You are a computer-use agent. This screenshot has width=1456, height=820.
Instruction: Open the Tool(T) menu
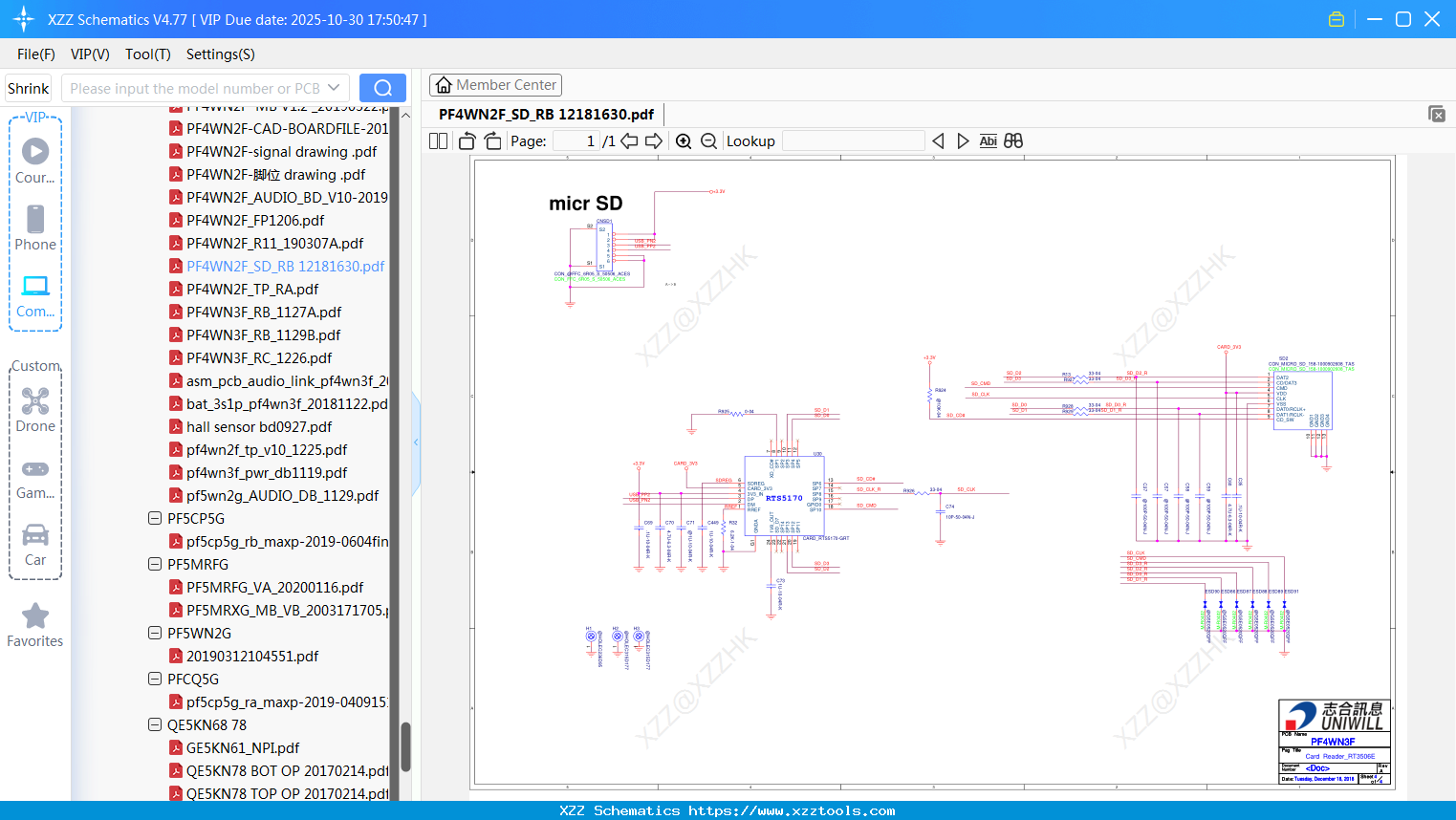pyautogui.click(x=147, y=54)
